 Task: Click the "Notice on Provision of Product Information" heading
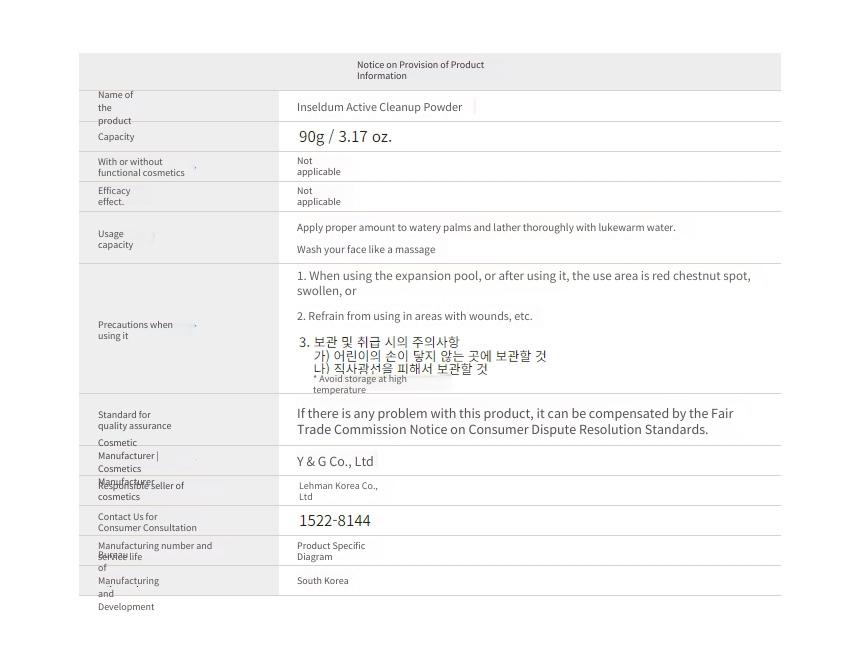click(x=420, y=70)
